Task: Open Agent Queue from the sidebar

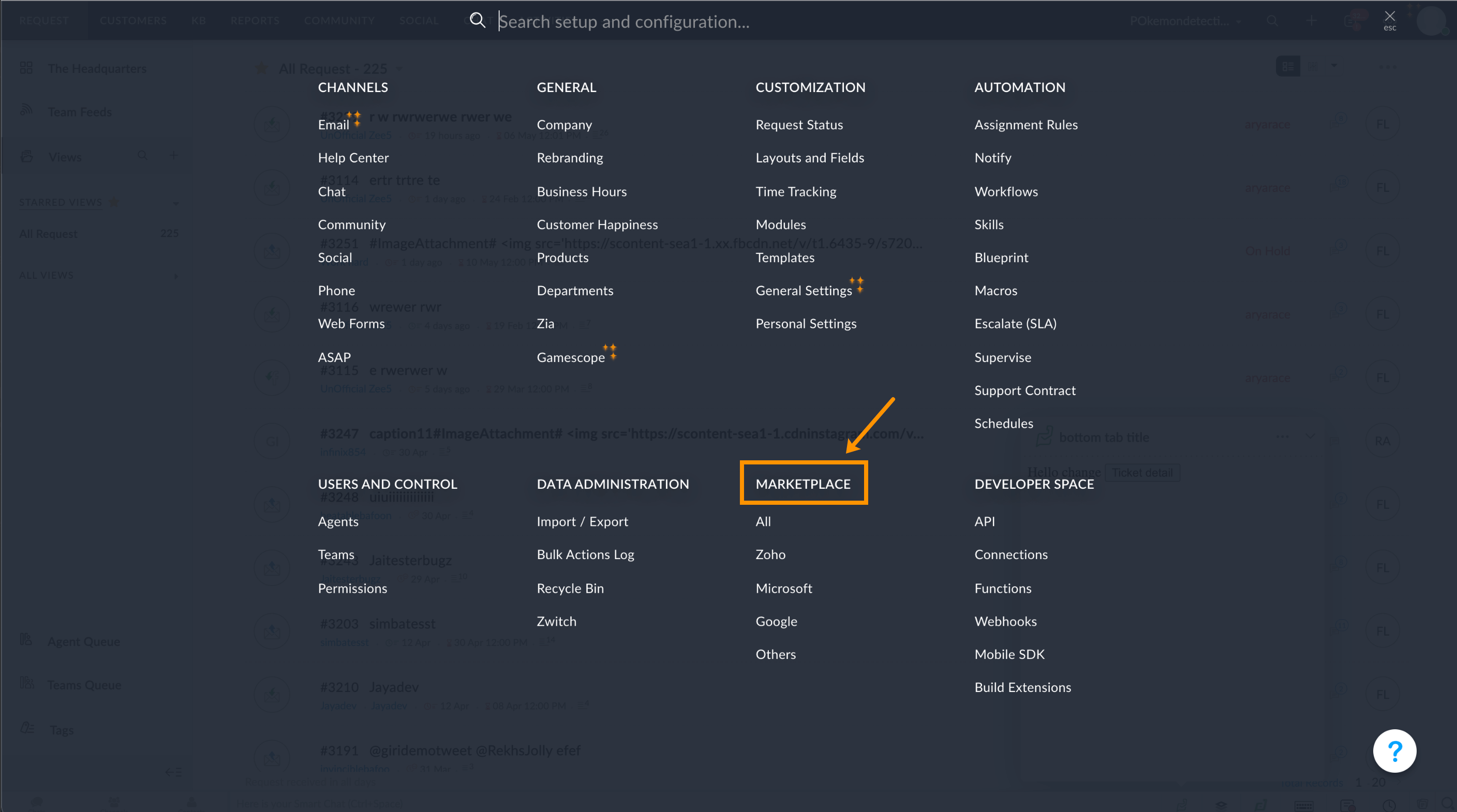Action: pyautogui.click(x=83, y=641)
